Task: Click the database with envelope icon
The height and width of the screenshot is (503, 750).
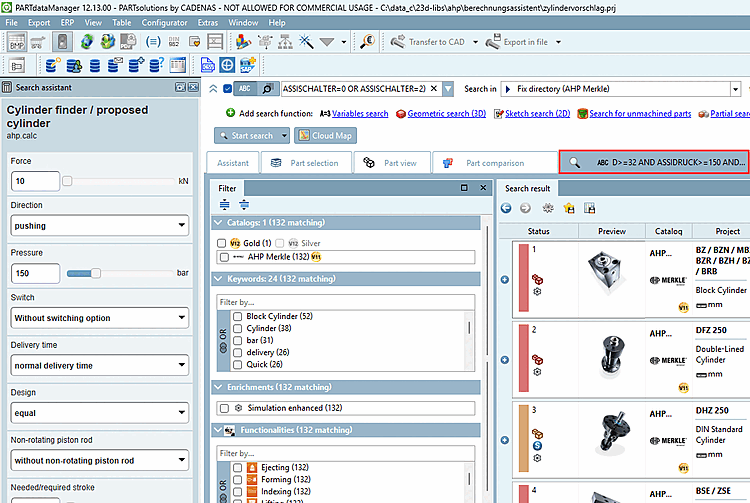Action: (115, 65)
